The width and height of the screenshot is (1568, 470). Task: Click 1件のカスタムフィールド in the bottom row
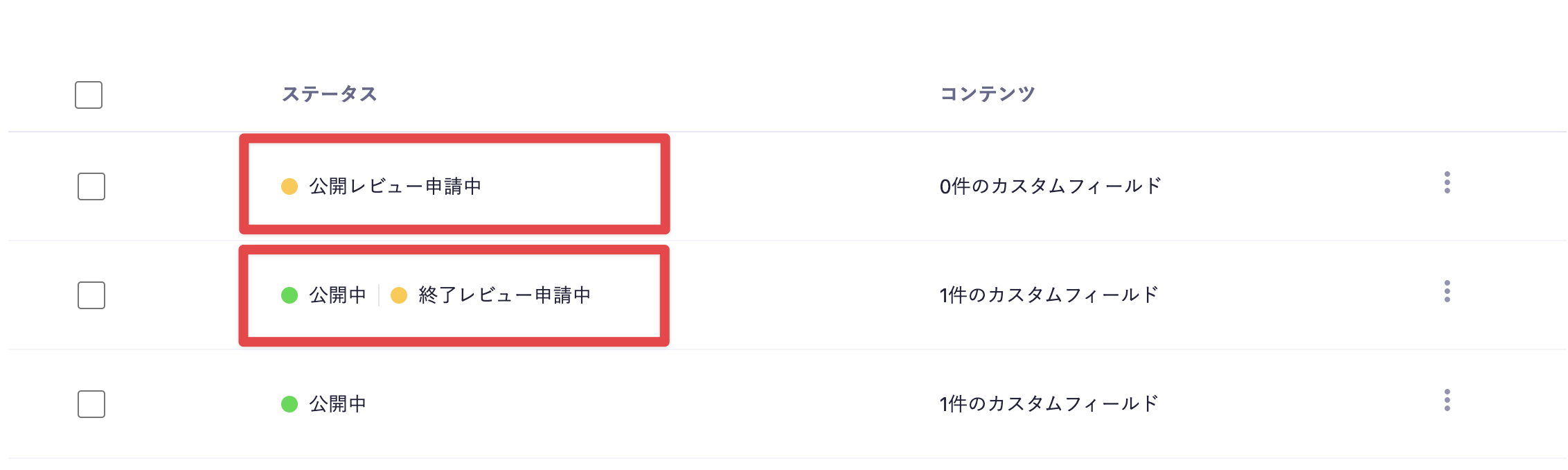coord(1049,404)
